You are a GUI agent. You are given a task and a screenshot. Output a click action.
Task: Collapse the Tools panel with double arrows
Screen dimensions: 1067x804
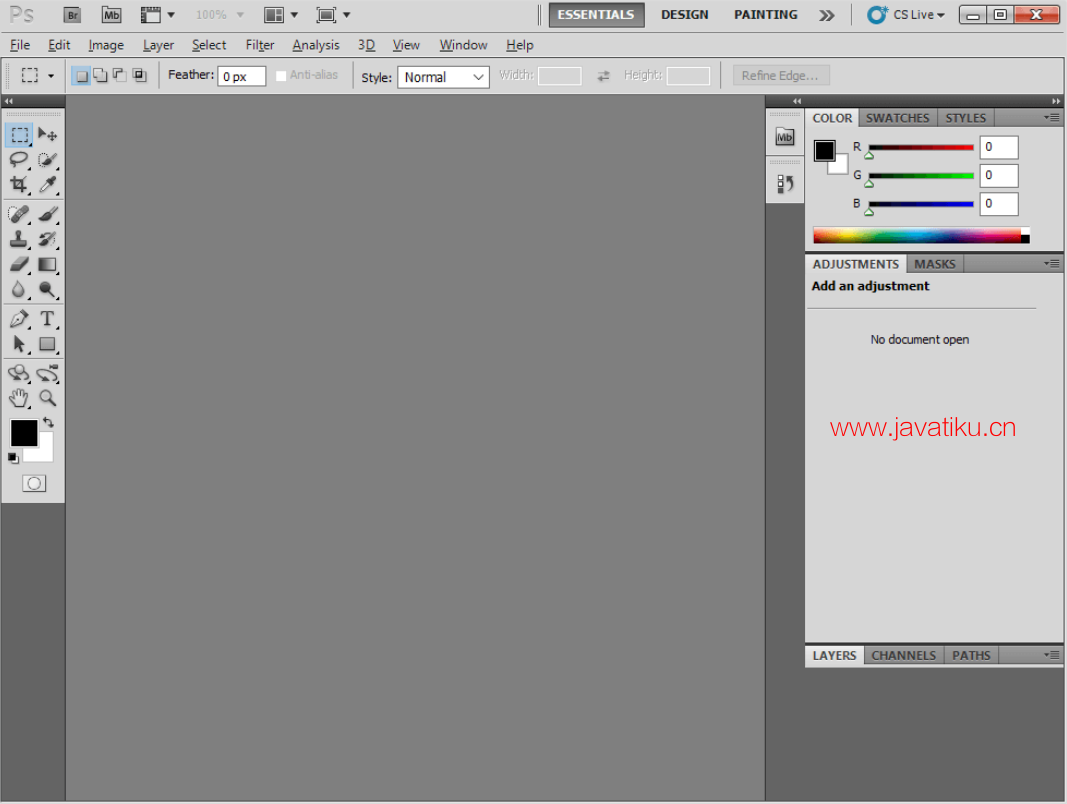pyautogui.click(x=9, y=101)
